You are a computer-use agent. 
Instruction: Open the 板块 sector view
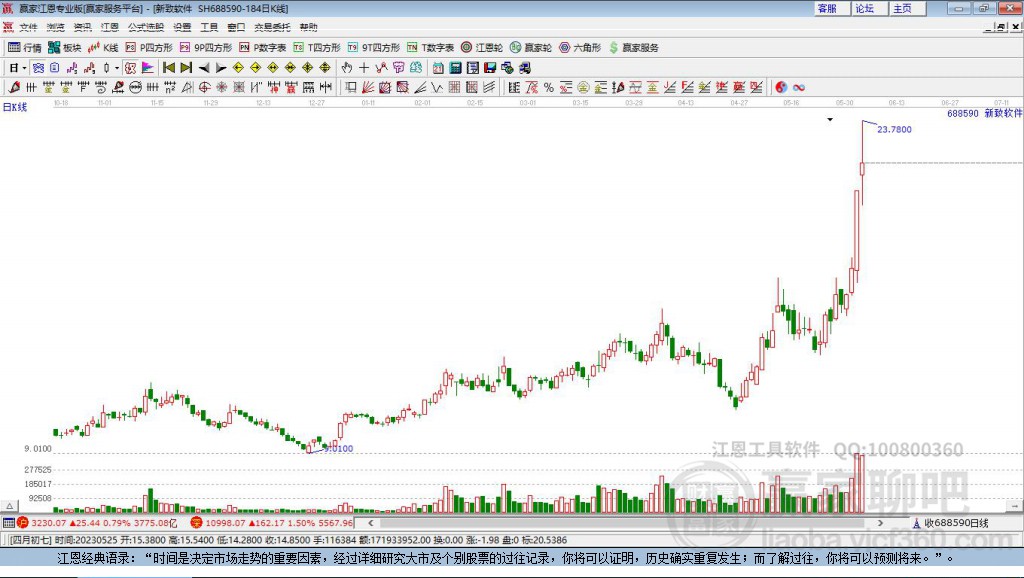[x=64, y=48]
